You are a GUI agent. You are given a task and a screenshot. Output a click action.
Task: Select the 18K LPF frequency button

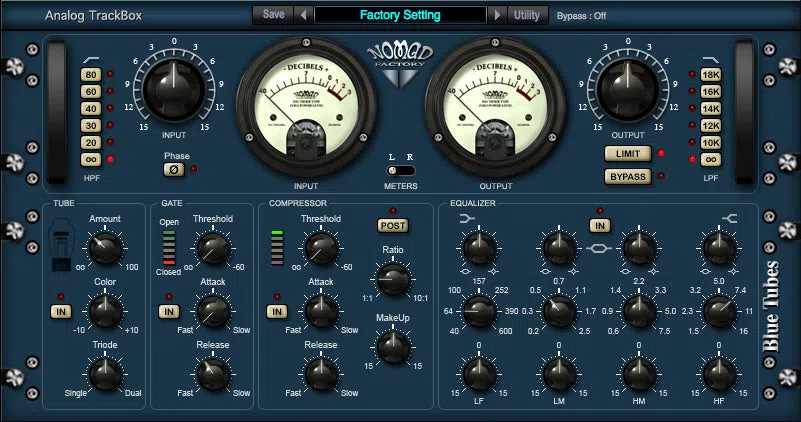[x=711, y=75]
